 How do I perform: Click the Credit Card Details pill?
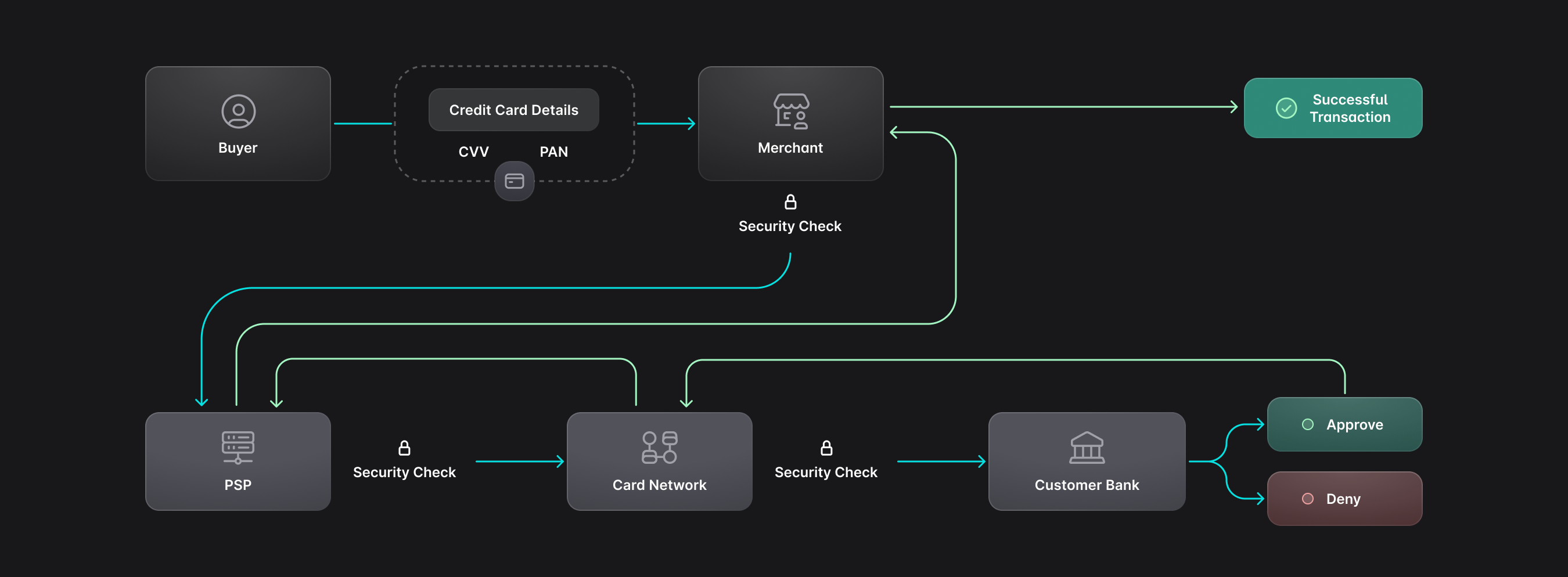click(514, 110)
